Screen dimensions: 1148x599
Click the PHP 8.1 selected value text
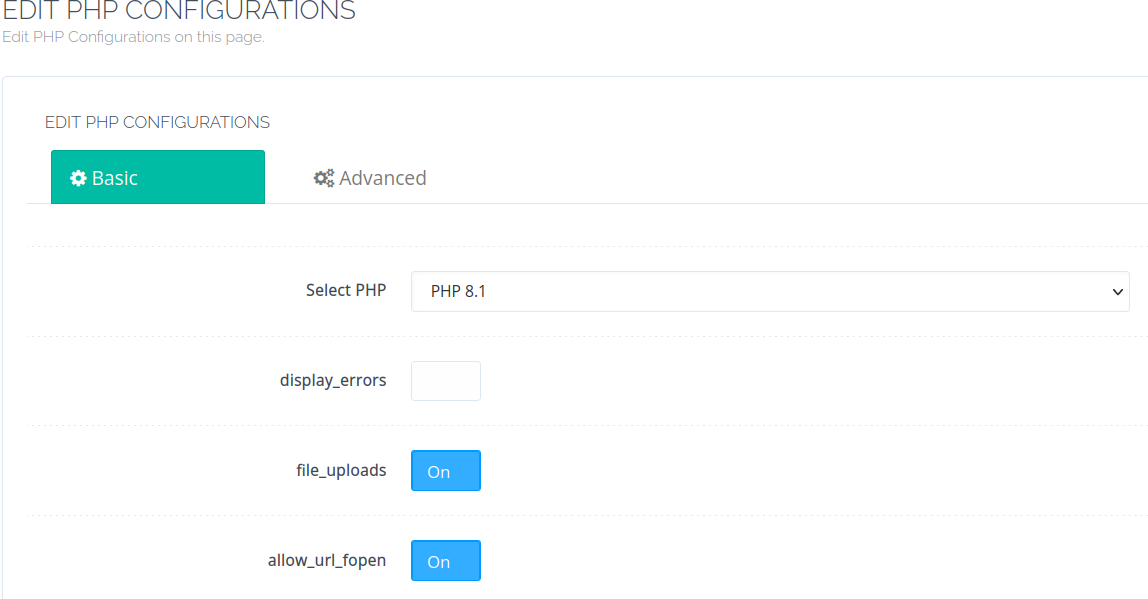(458, 291)
